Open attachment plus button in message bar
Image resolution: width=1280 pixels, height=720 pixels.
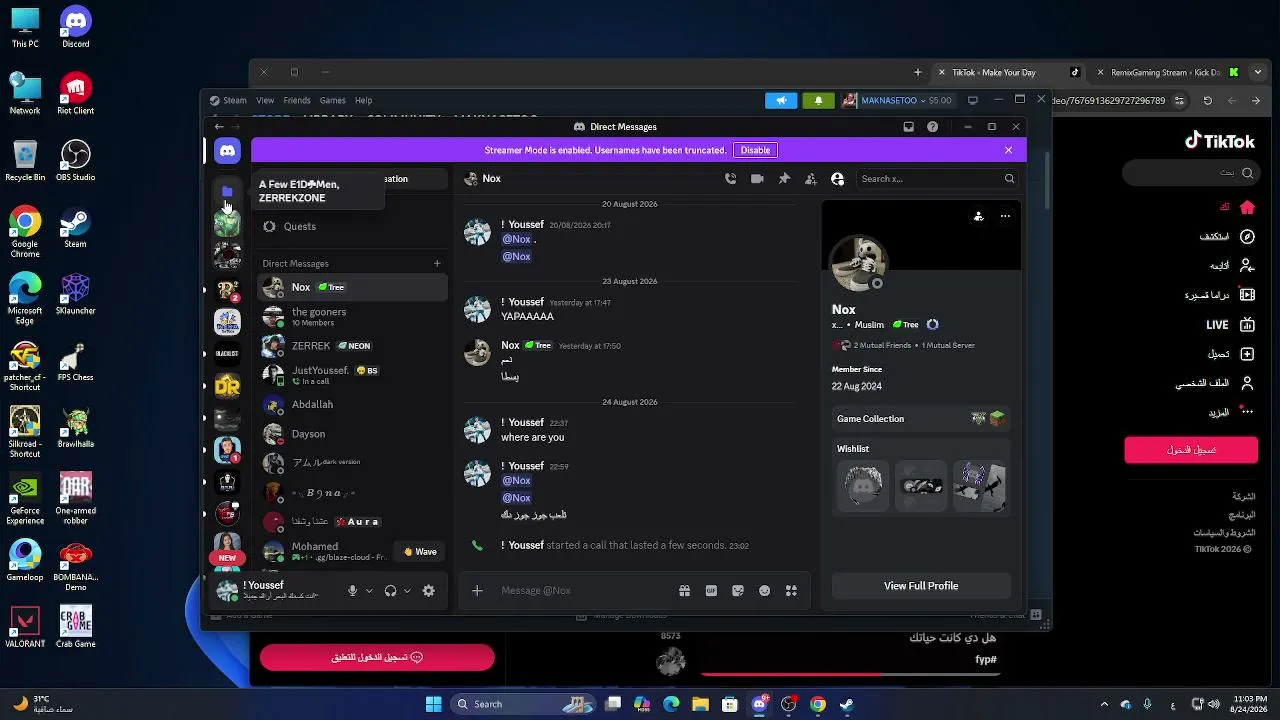pyautogui.click(x=477, y=591)
